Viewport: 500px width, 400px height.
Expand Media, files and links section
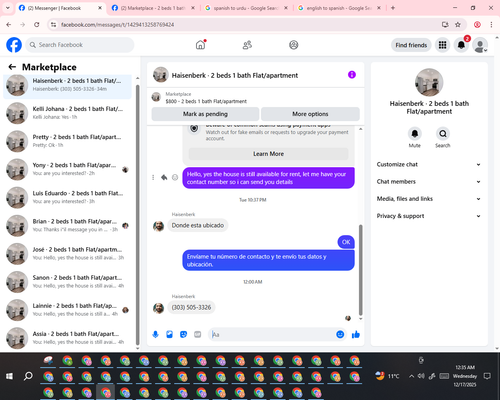(429, 199)
